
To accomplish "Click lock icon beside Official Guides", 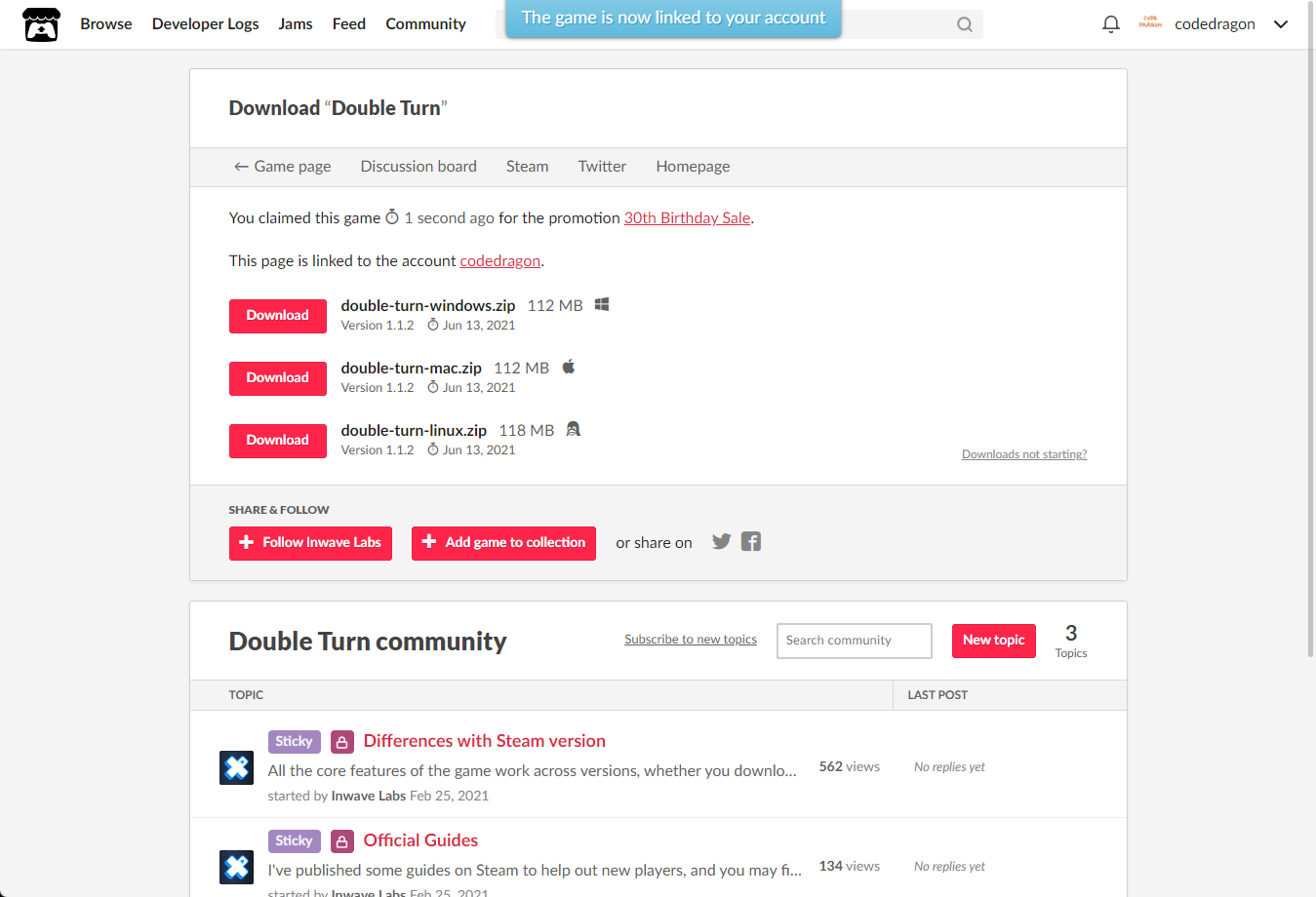I will [x=342, y=841].
